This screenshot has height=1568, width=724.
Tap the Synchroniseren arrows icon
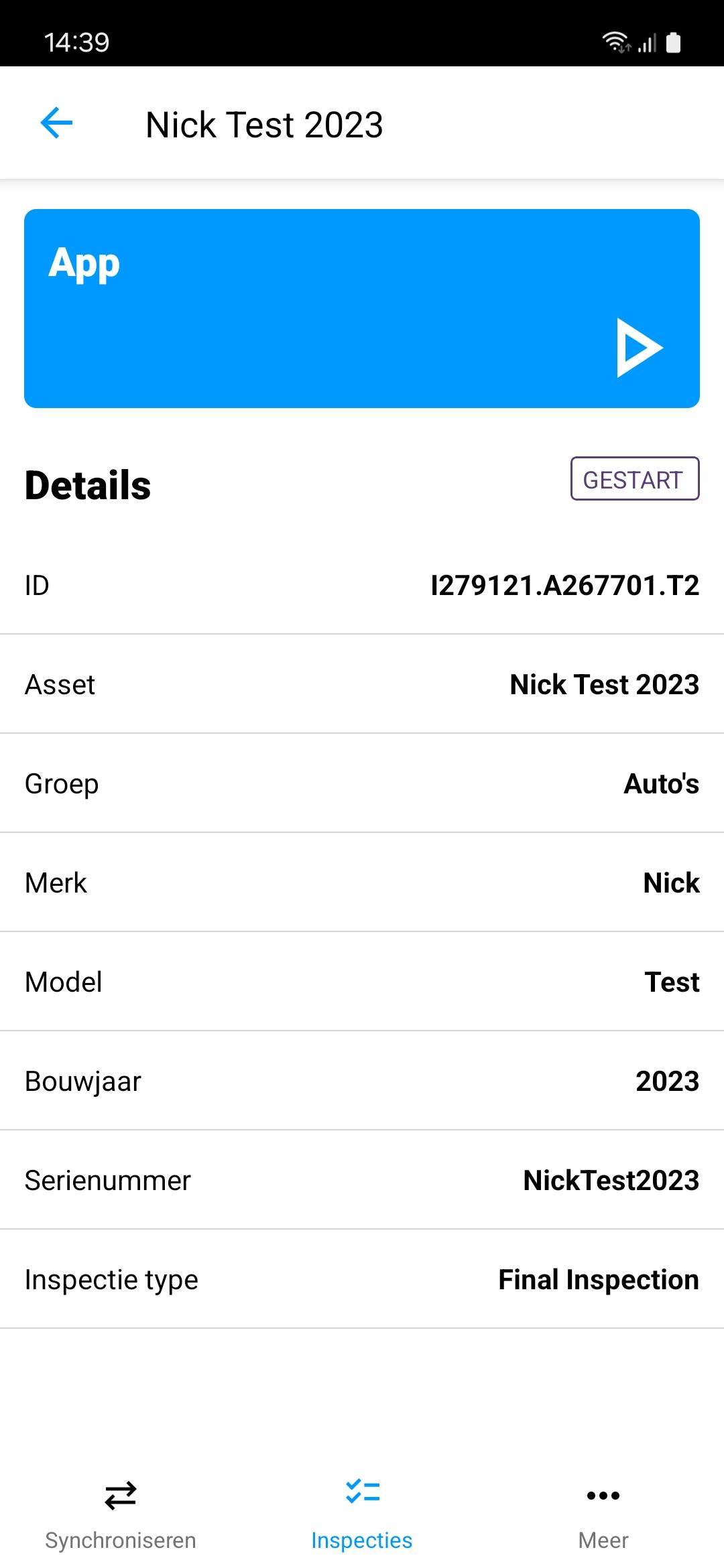coord(121,1495)
